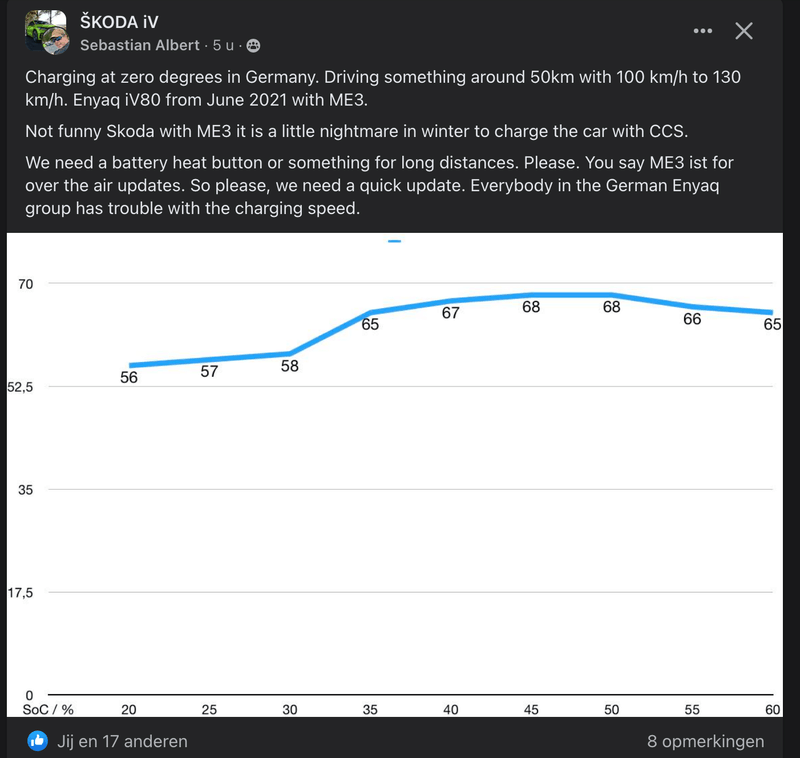Click the SoC / % axis label
Screen dimensions: 800x758
pyautogui.click(x=49, y=709)
